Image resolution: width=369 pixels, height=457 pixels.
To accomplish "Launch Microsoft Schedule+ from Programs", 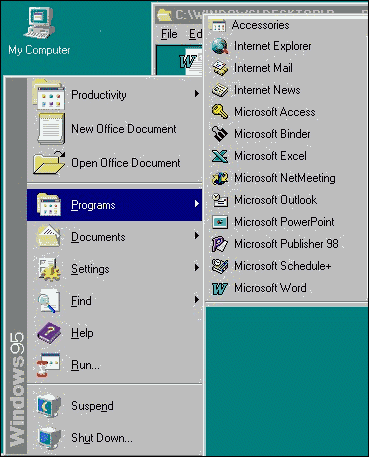I will 287,266.
